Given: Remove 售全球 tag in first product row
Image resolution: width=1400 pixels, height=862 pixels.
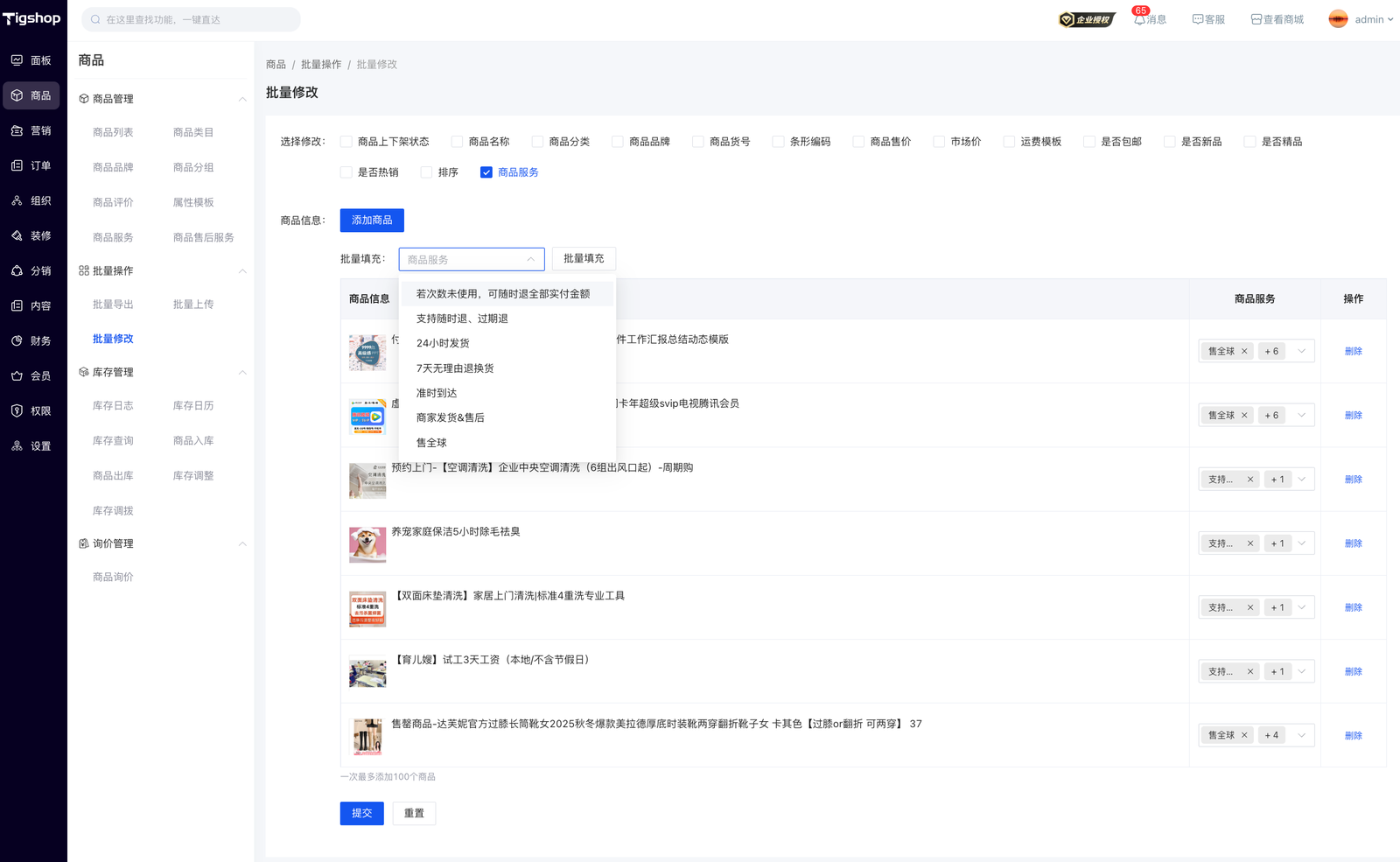Looking at the screenshot, I should tap(1244, 351).
